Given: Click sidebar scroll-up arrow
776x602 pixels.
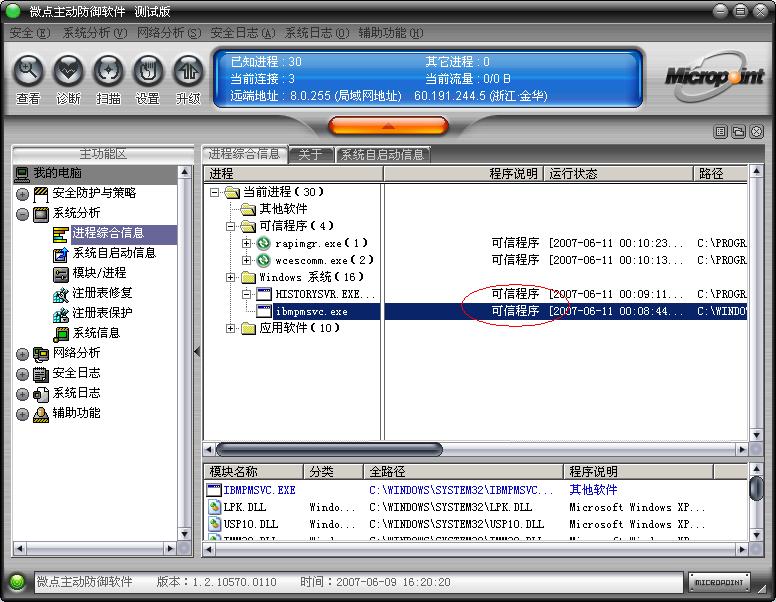Looking at the screenshot, I should (185, 172).
